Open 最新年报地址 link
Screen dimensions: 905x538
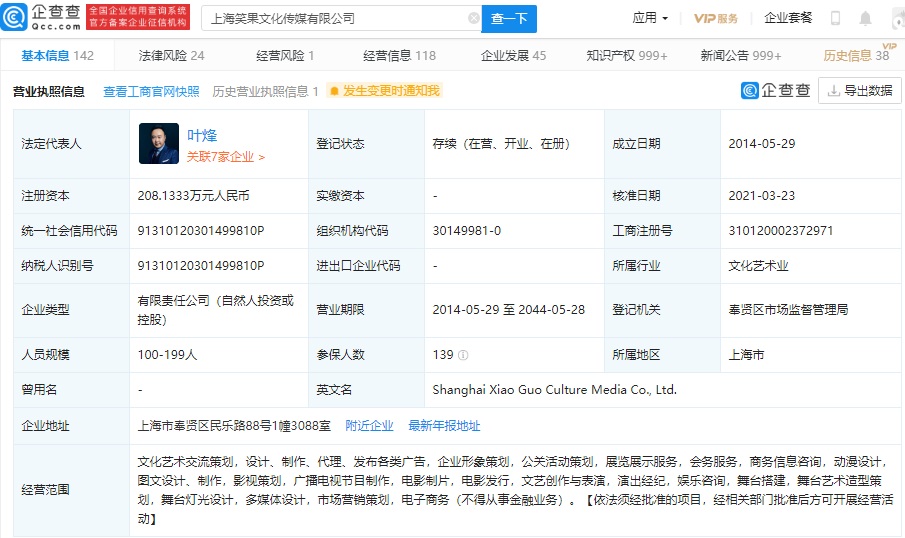(x=444, y=426)
